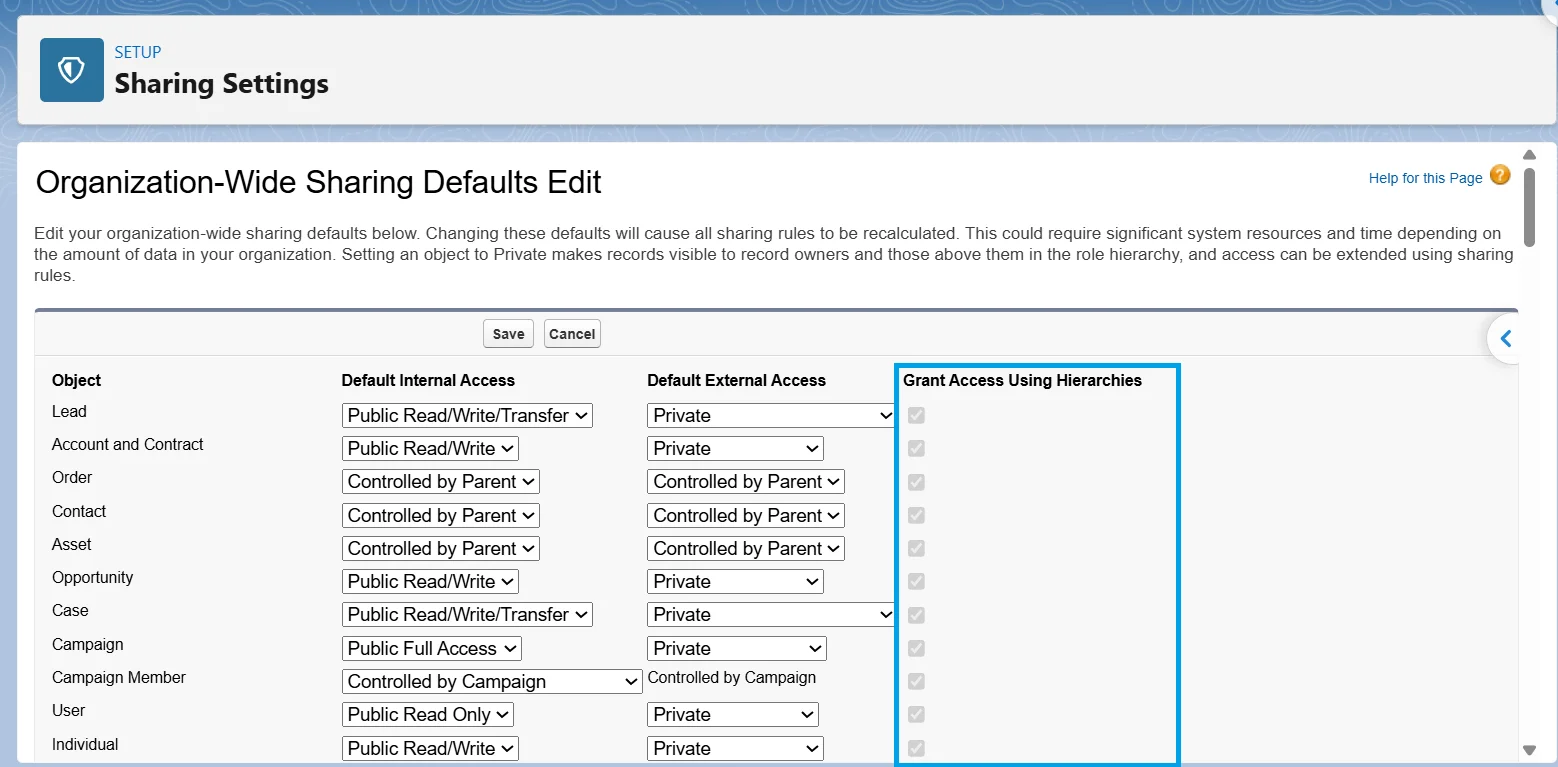
Task: Click the scrollbar up arrow
Action: 1529,154
